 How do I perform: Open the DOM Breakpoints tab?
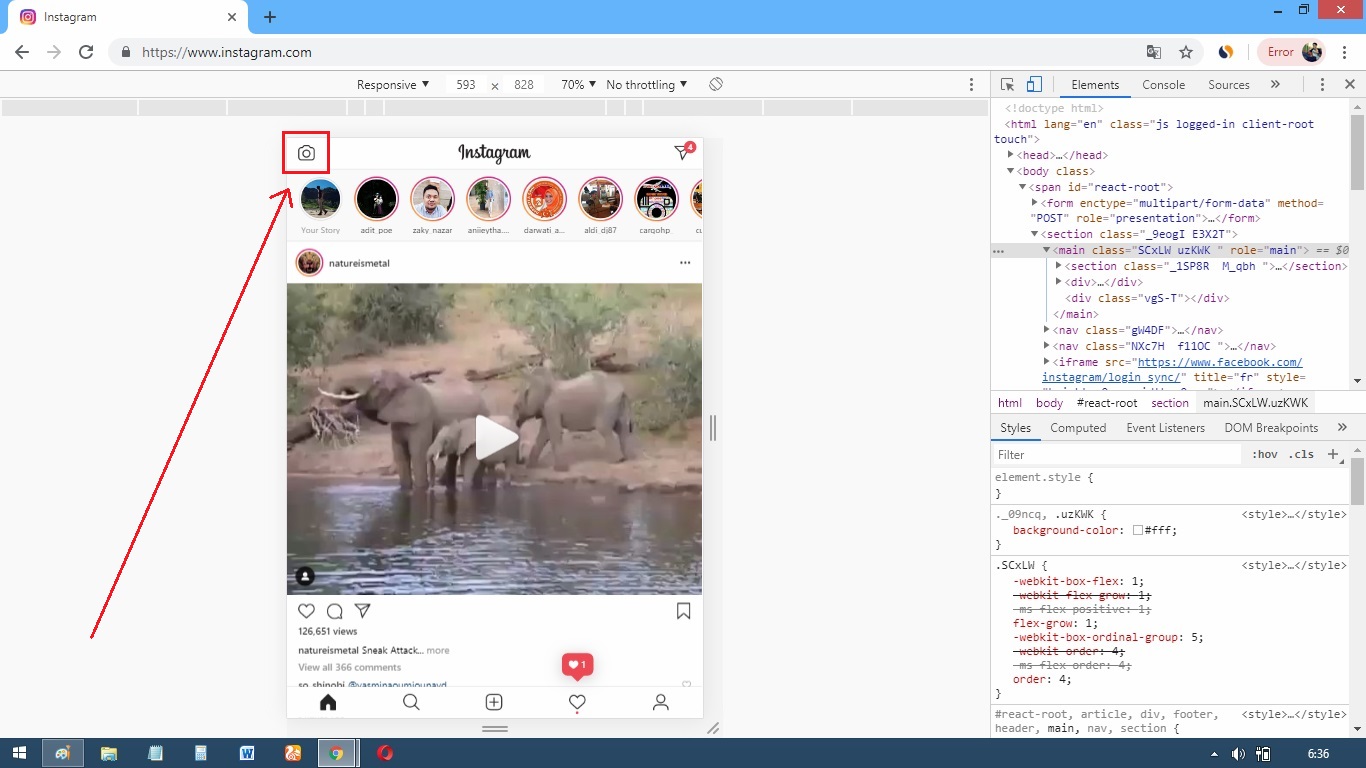1271,428
